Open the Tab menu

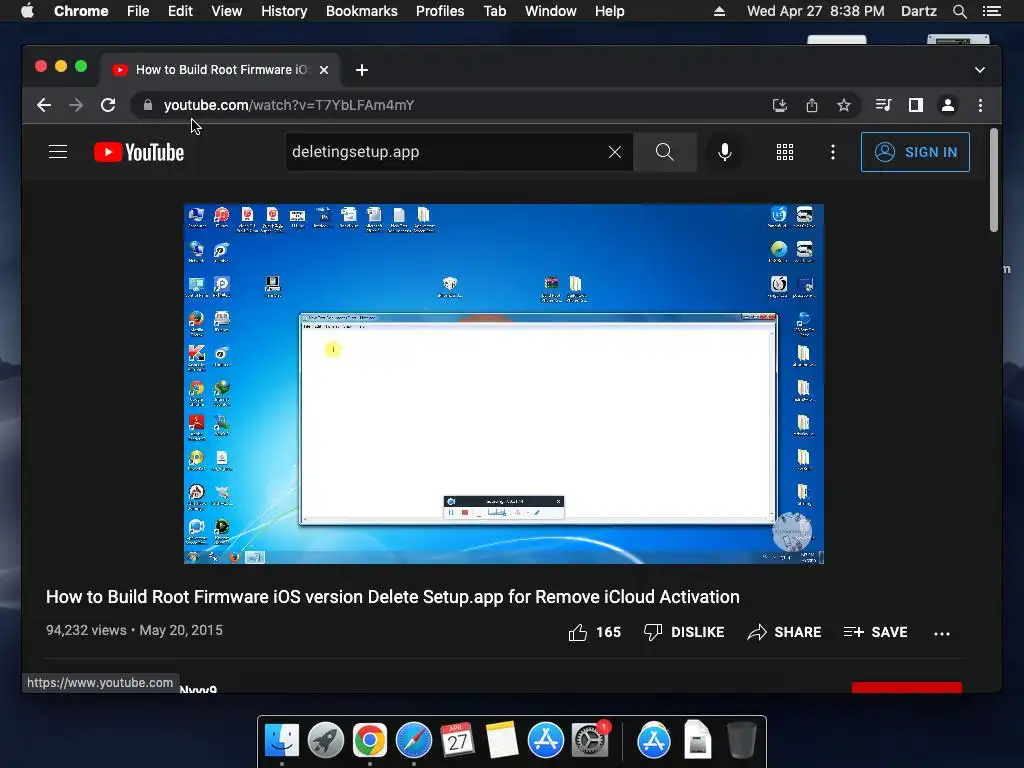494,11
